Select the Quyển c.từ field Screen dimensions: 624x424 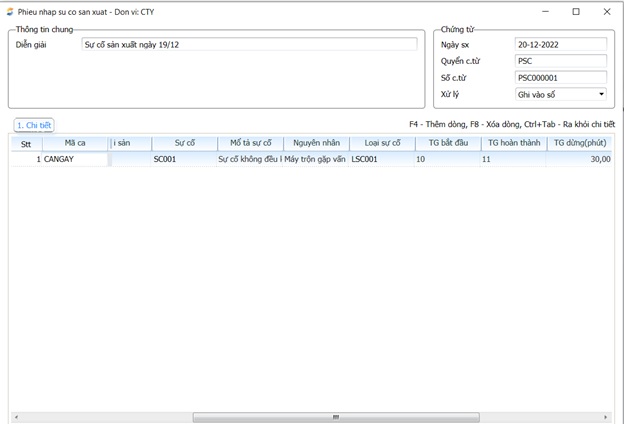point(560,61)
